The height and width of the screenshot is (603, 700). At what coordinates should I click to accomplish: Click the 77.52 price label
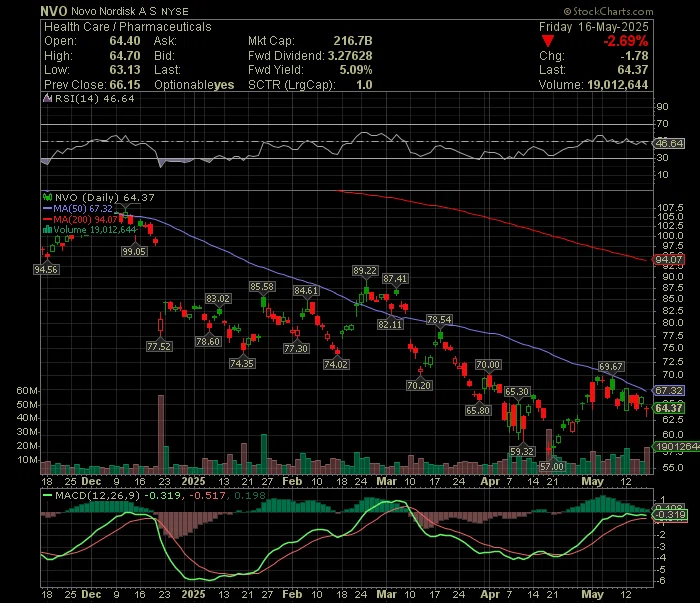[159, 347]
